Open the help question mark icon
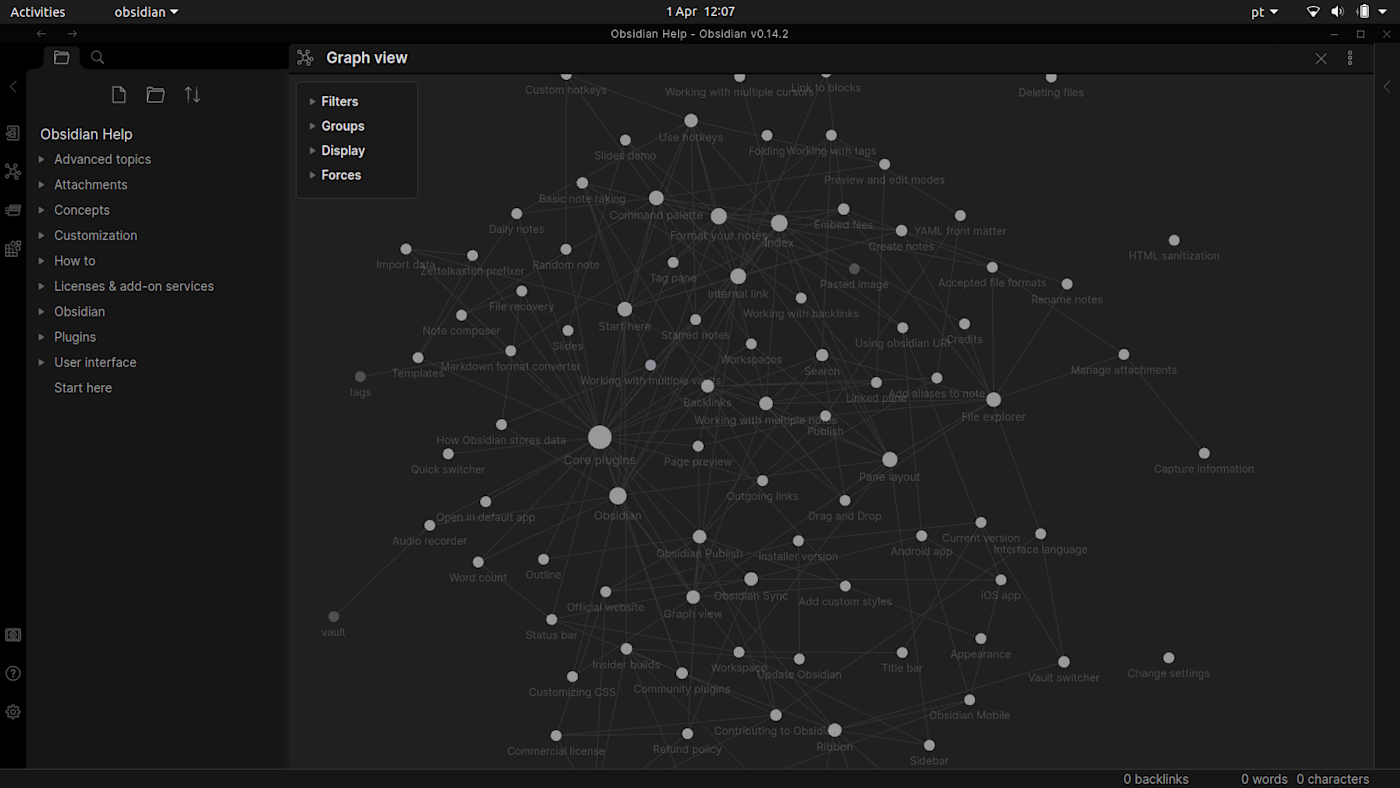The width and height of the screenshot is (1400, 788). [13, 673]
